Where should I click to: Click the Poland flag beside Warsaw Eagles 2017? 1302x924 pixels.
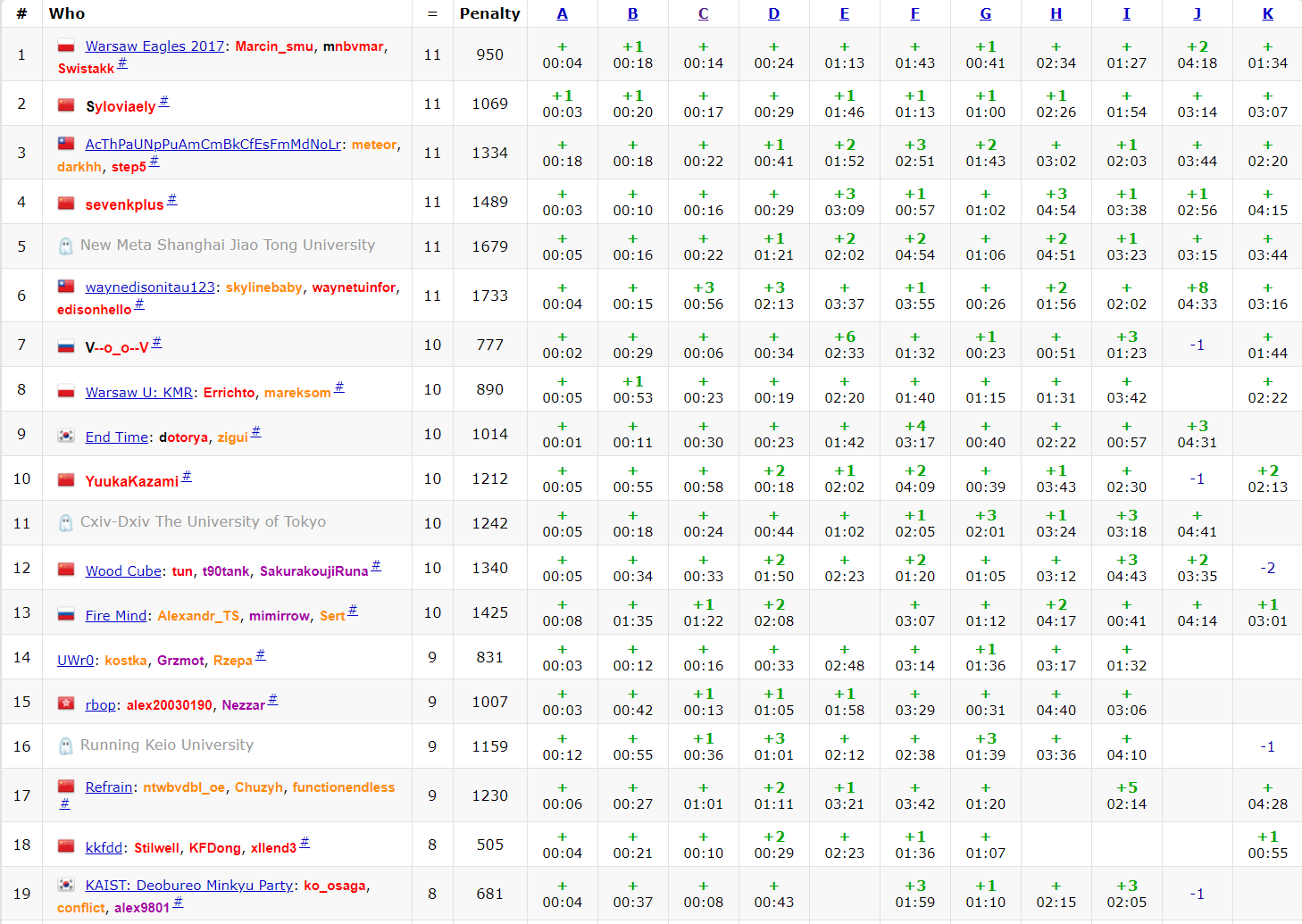point(66,46)
